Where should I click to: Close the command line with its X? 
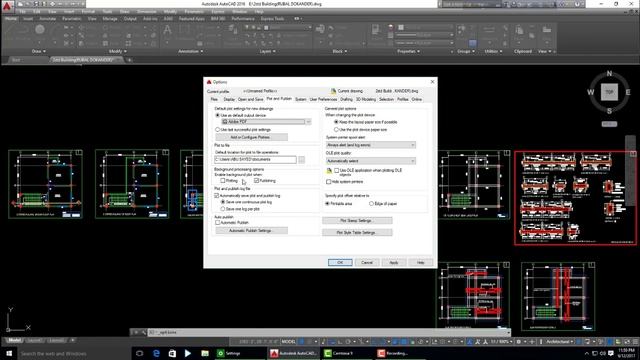(x=136, y=332)
